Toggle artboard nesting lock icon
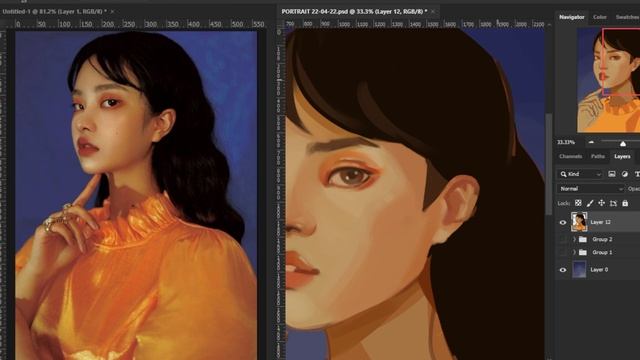The width and height of the screenshot is (640, 360). (x=613, y=203)
